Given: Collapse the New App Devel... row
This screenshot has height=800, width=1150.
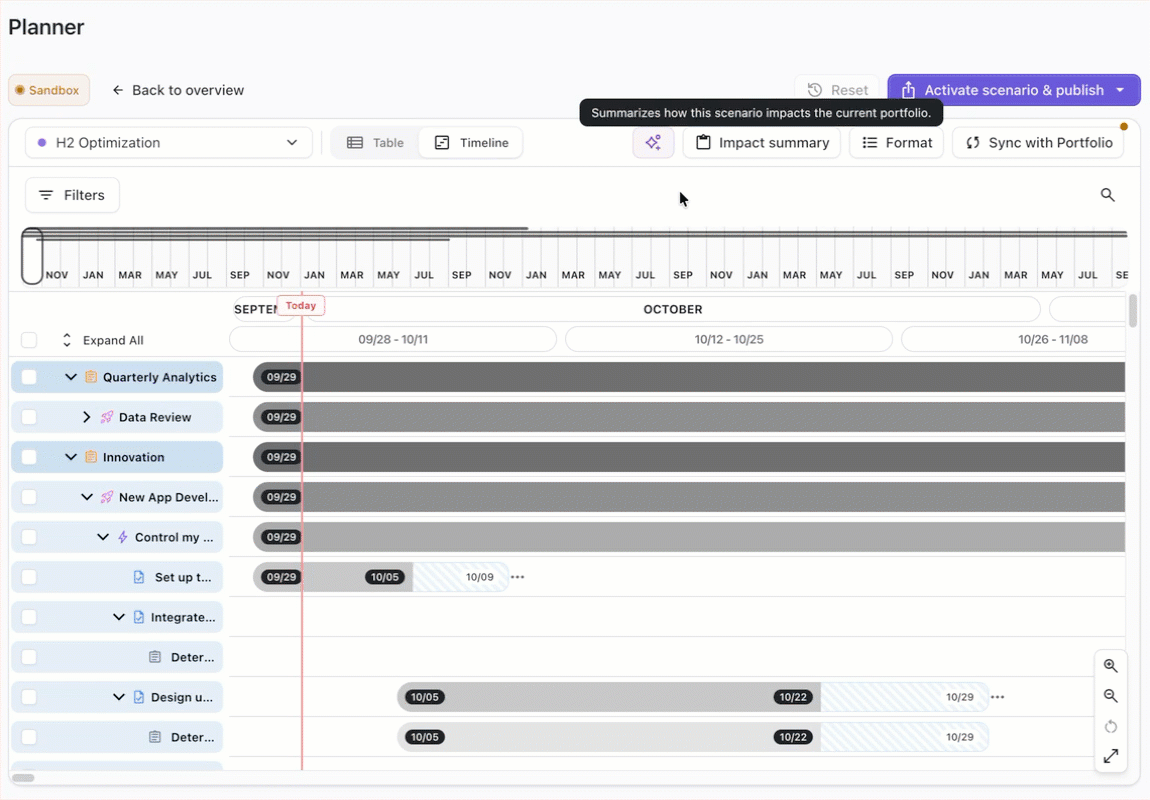Looking at the screenshot, I should tap(87, 496).
